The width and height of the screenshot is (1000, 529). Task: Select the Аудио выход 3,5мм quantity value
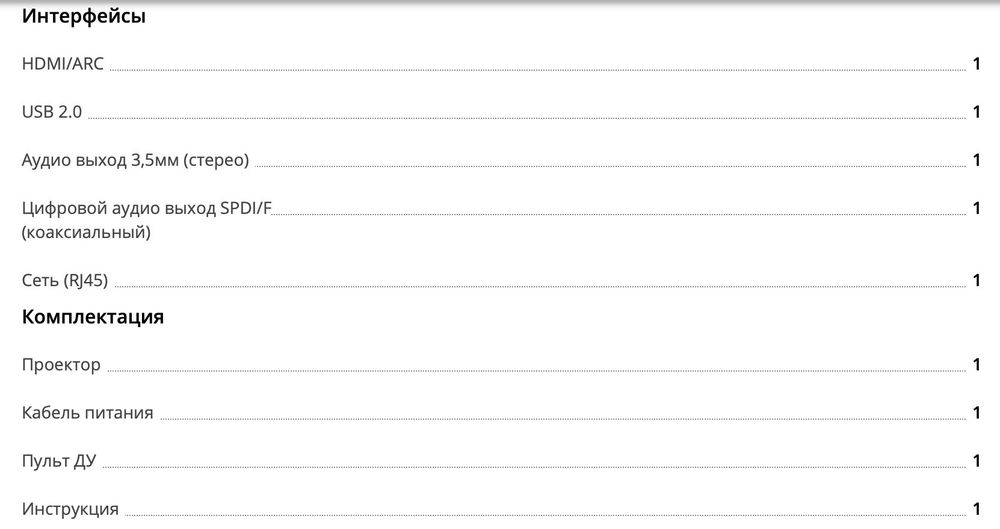(x=976, y=160)
